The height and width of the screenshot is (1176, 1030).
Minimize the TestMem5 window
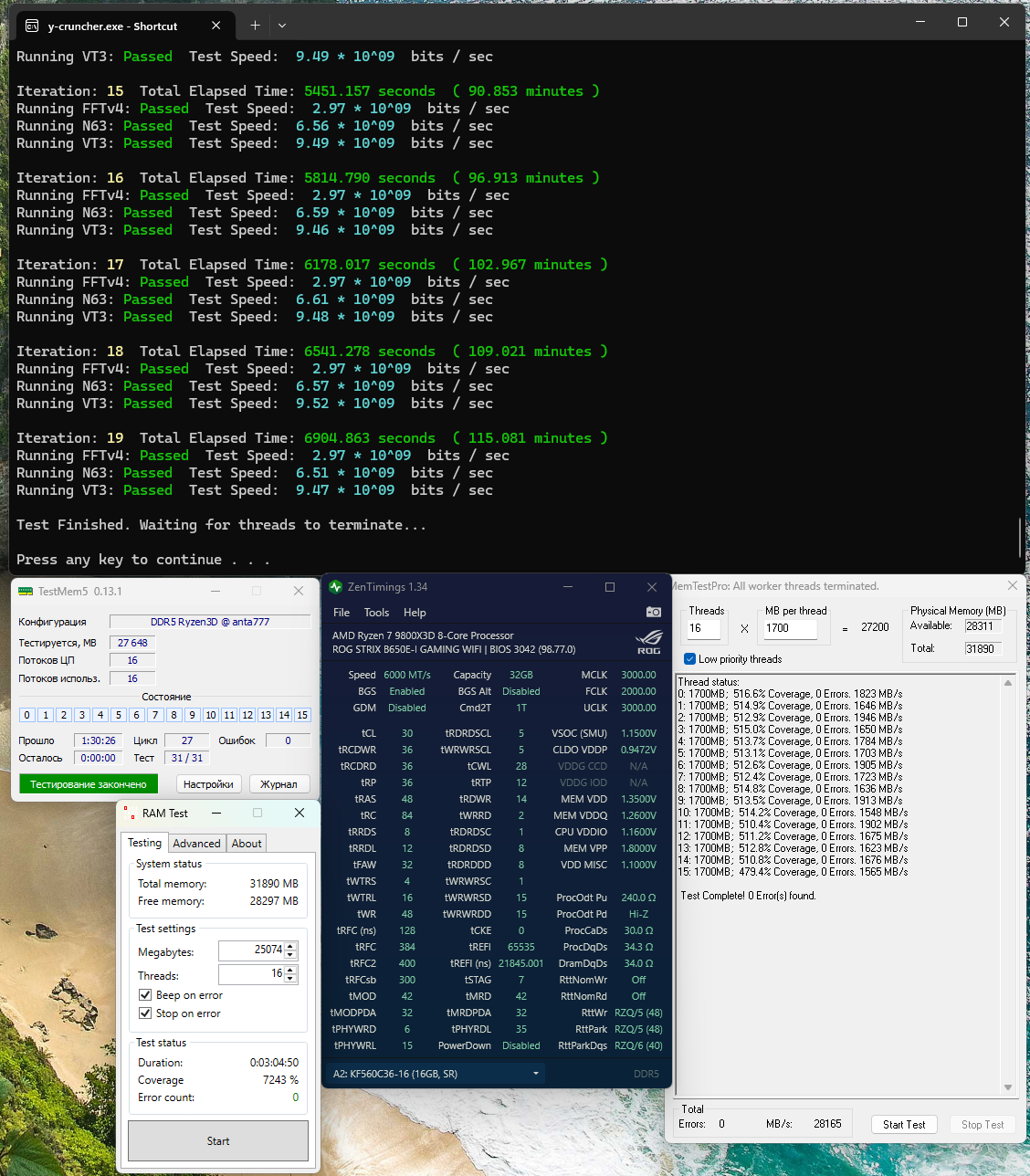point(215,591)
